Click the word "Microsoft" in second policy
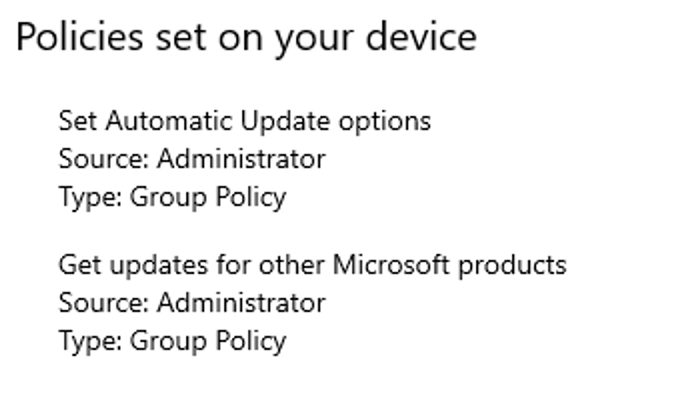Screen dimensions: 678x394 coord(391,265)
